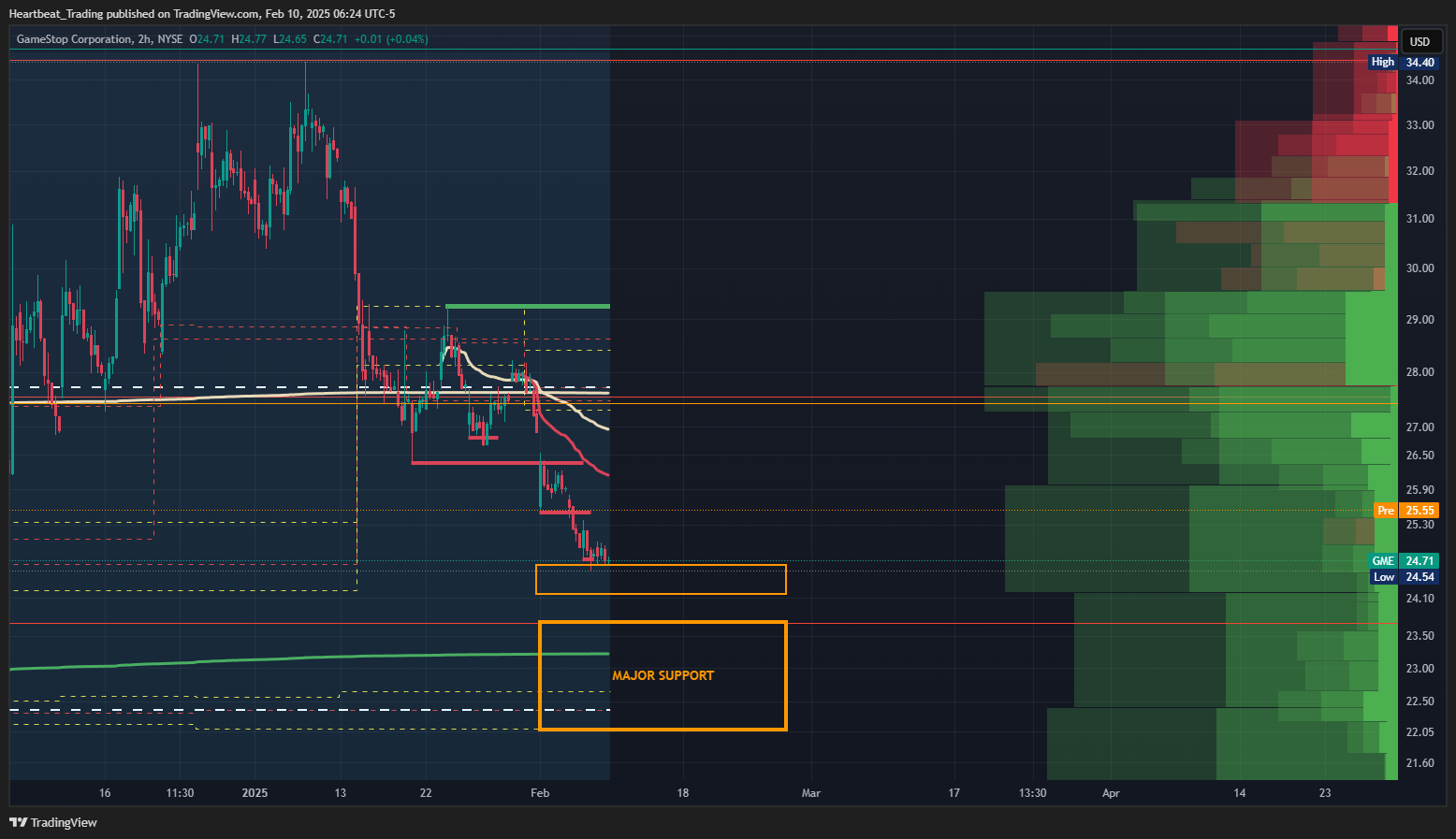Click the orange 'Pre' pre-market tag
1456x839 pixels.
[1385, 511]
